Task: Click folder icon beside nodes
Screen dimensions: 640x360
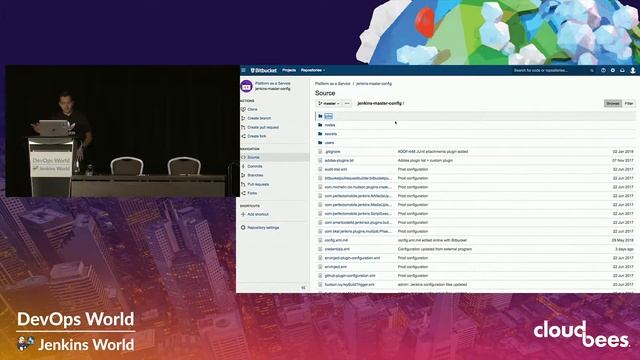Action: [x=320, y=125]
